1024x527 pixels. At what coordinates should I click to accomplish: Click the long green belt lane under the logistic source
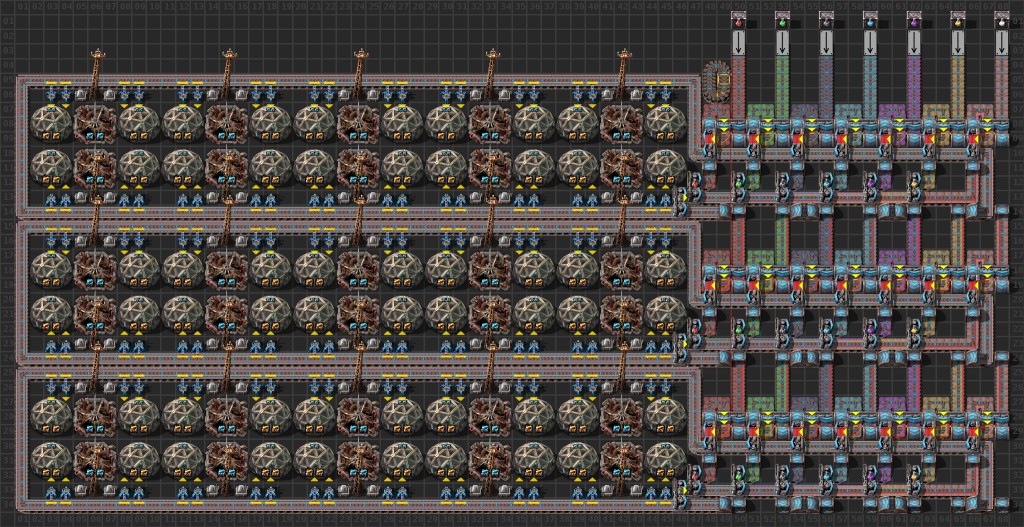click(782, 87)
